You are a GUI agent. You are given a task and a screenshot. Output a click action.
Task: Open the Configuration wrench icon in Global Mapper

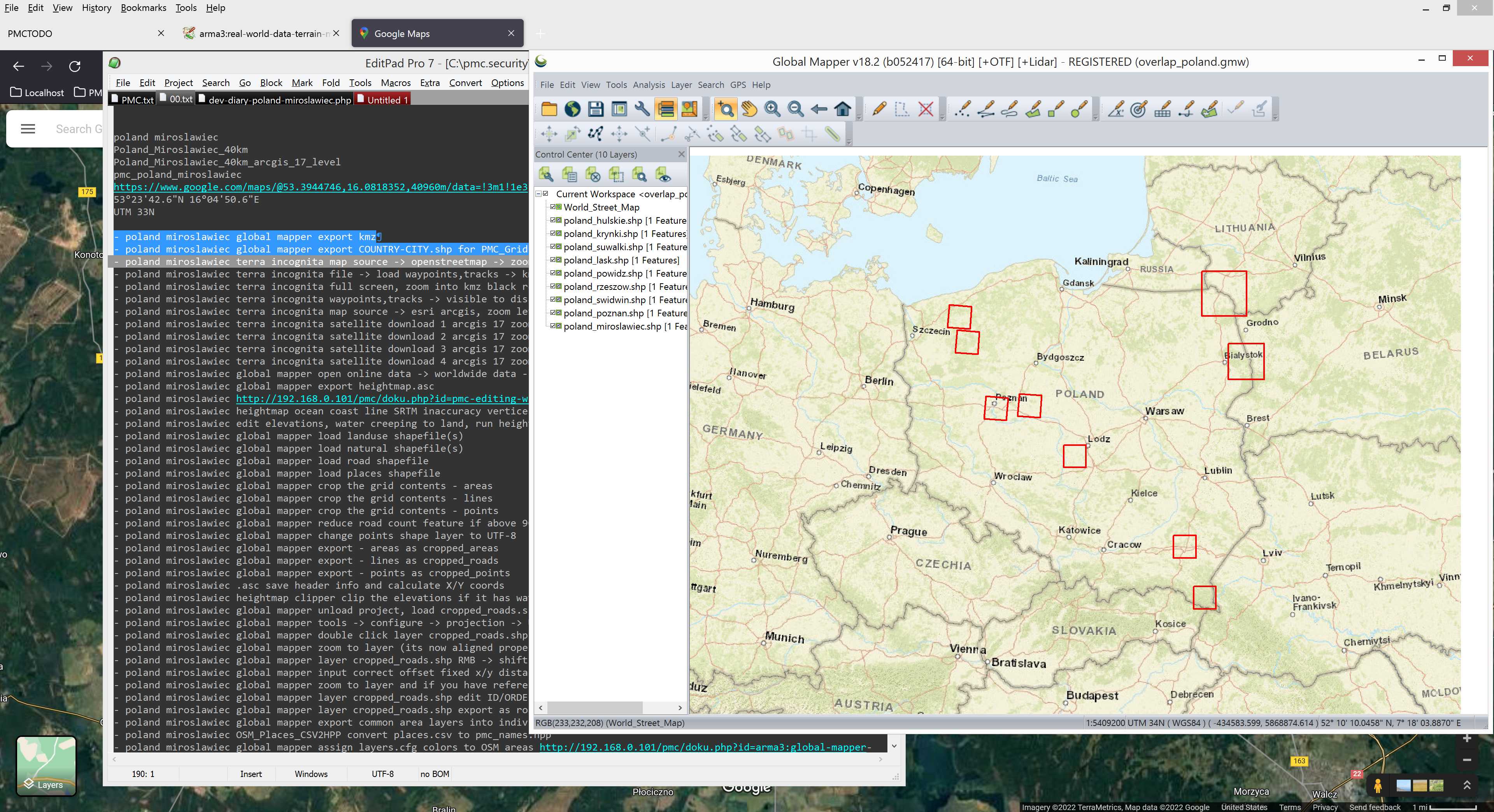click(x=642, y=109)
